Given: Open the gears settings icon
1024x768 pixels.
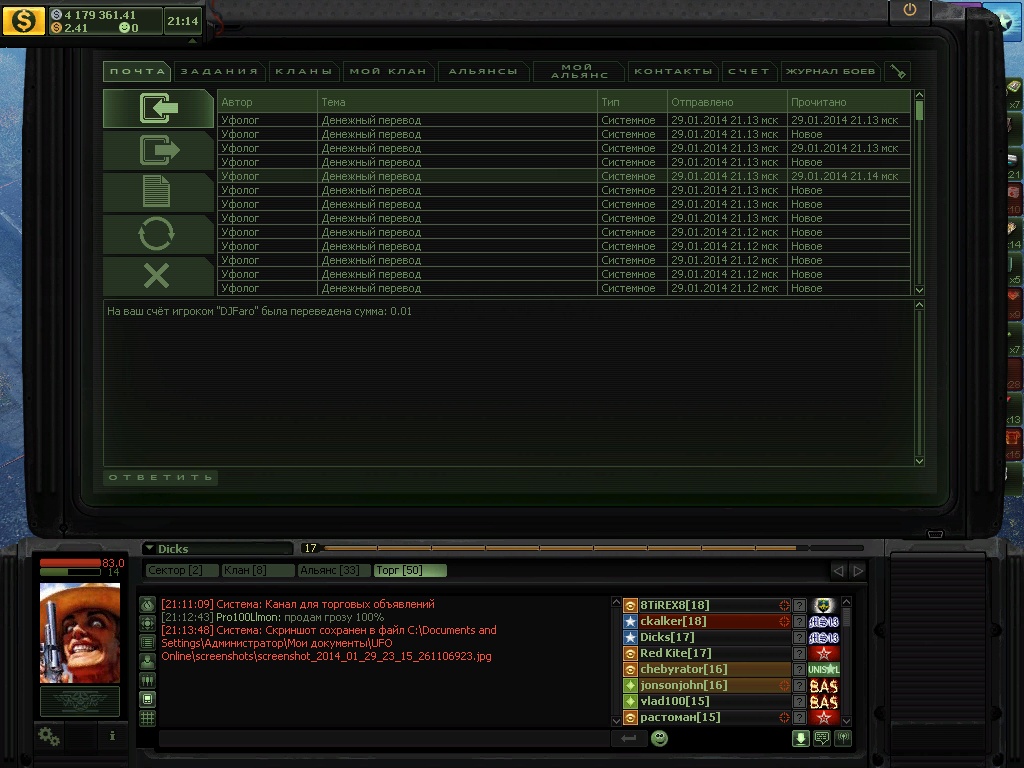Looking at the screenshot, I should click(x=49, y=737).
